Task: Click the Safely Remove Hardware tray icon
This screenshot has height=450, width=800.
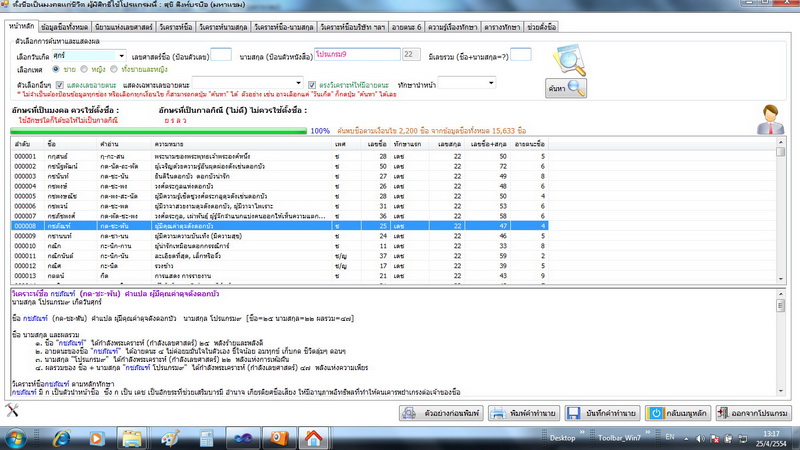Action: click(728, 439)
